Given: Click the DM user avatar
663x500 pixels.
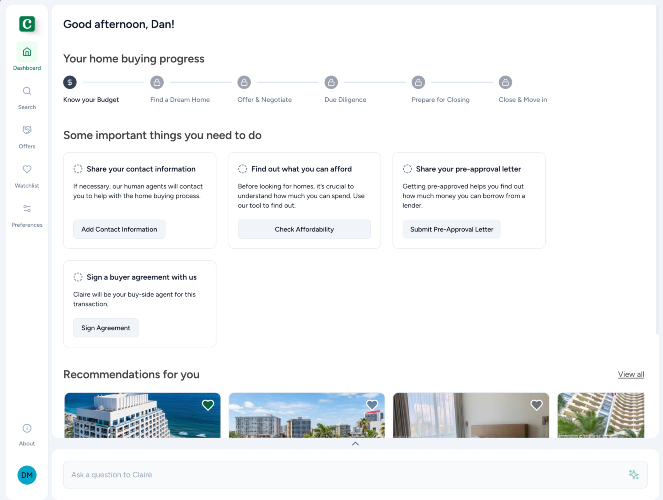Looking at the screenshot, I should (x=27, y=475).
